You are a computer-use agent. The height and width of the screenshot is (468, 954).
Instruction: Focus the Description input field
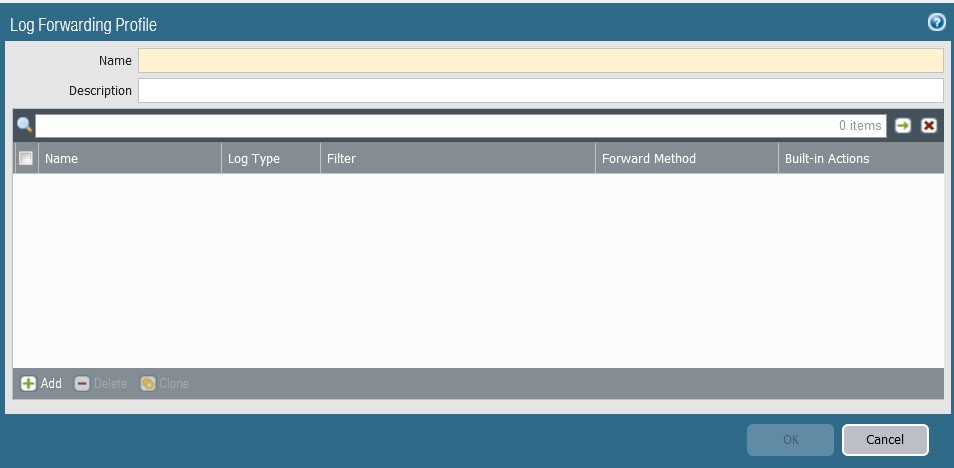[541, 90]
